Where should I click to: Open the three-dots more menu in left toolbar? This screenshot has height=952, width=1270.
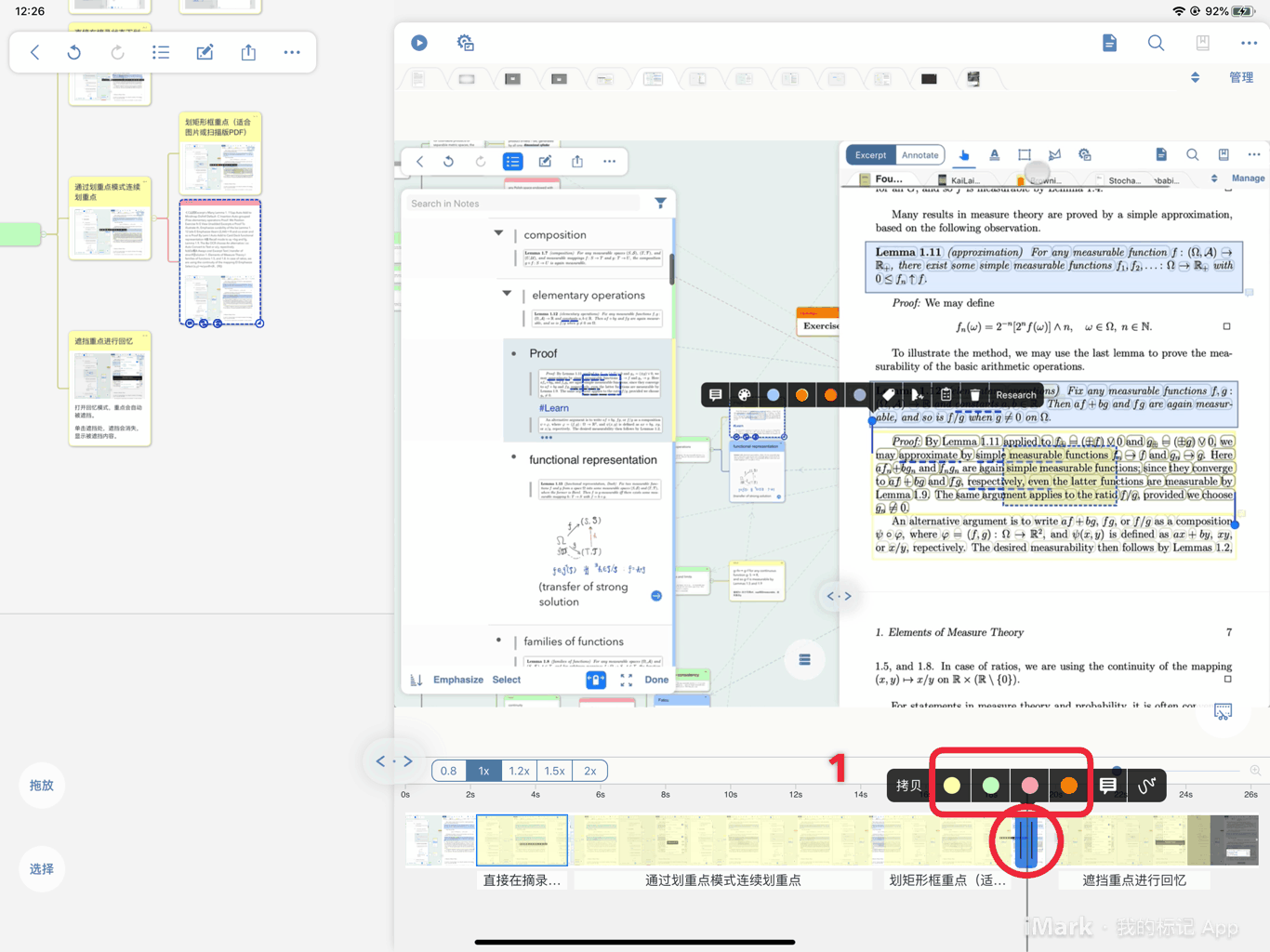point(292,52)
